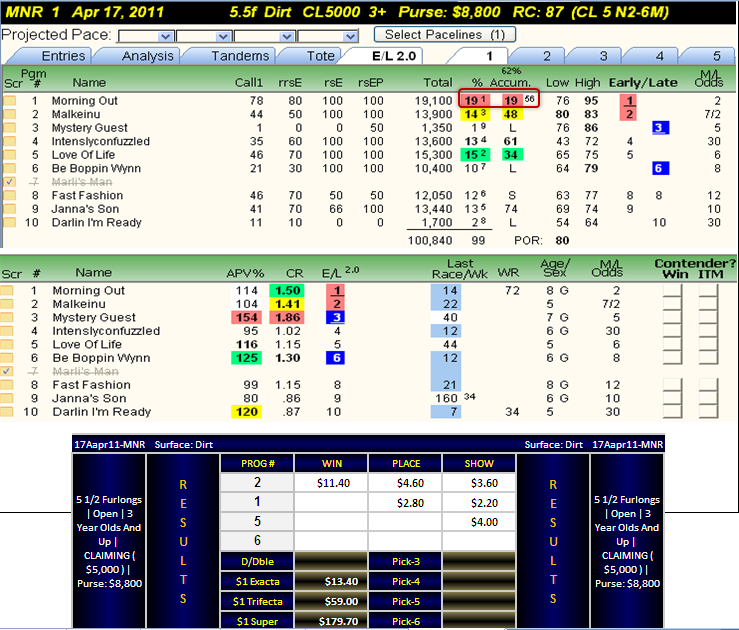Mark Morning Out as ITM contender

point(708,290)
